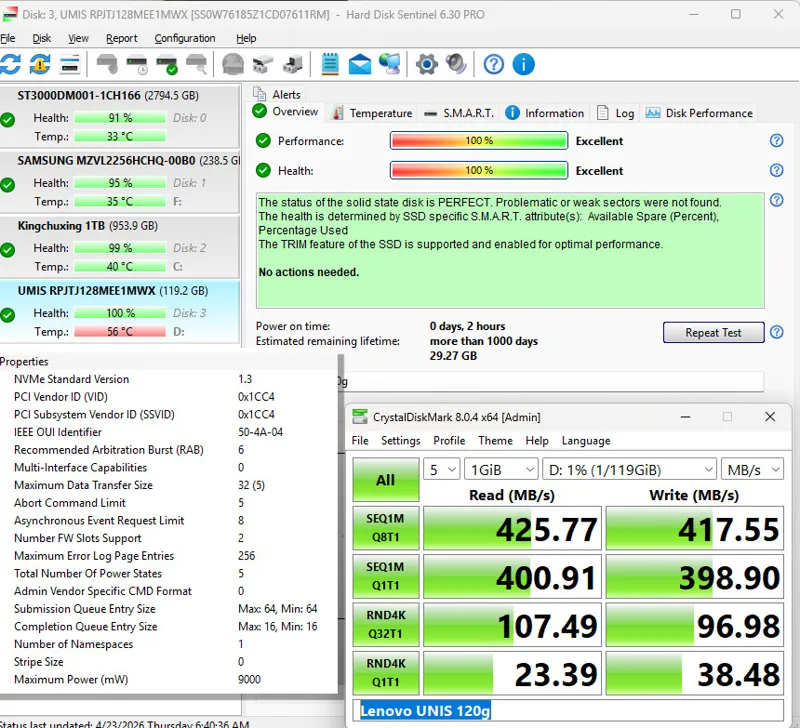Open CrystalDiskMark Theme menu

[x=495, y=441]
